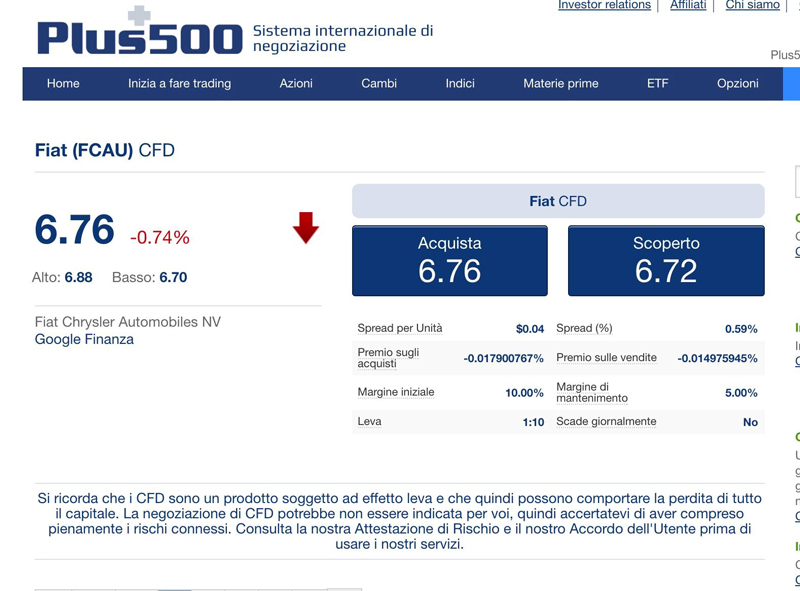
Task: Click the Margine di mantenimento label
Action: pyautogui.click(x=592, y=392)
